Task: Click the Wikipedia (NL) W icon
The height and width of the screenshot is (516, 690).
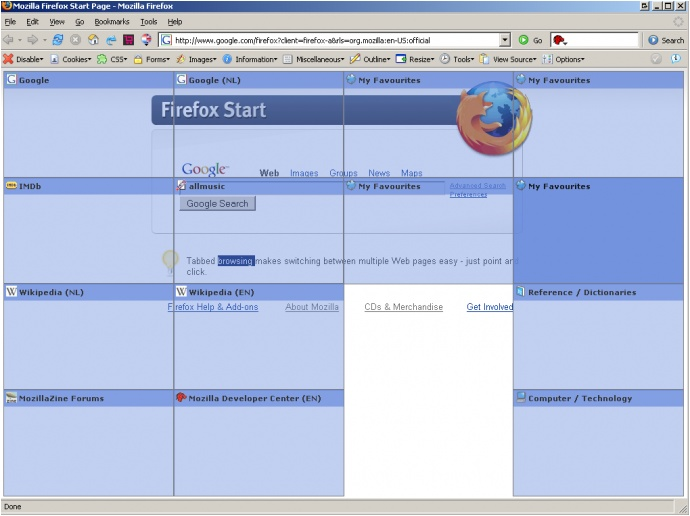Action: pyautogui.click(x=11, y=292)
